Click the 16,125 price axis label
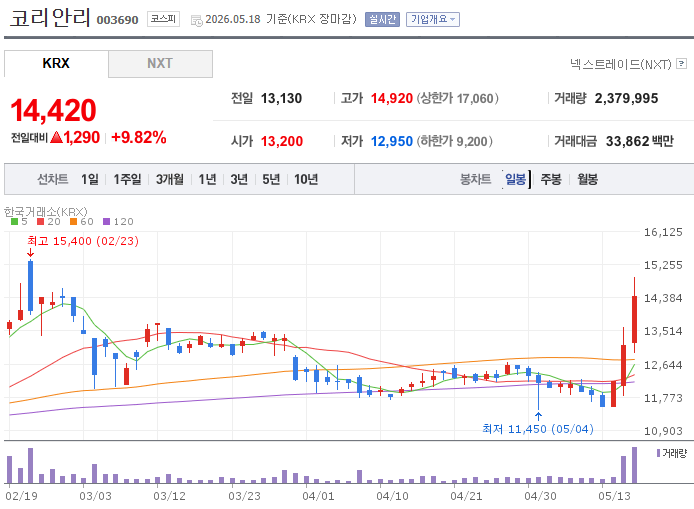The width and height of the screenshot is (694, 509). pyautogui.click(x=663, y=232)
